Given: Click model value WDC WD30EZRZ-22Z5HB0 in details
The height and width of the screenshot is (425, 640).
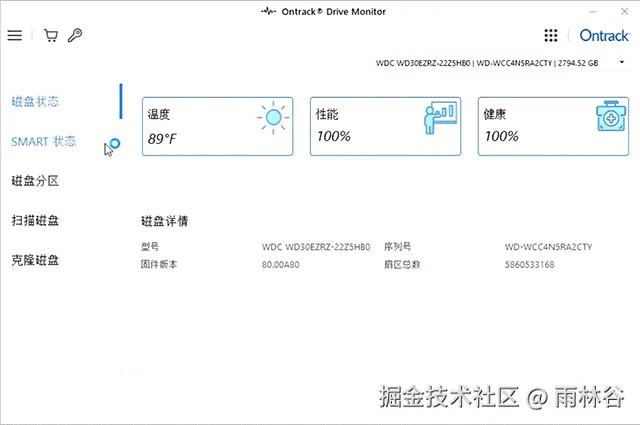Looking at the screenshot, I should pyautogui.click(x=316, y=247).
